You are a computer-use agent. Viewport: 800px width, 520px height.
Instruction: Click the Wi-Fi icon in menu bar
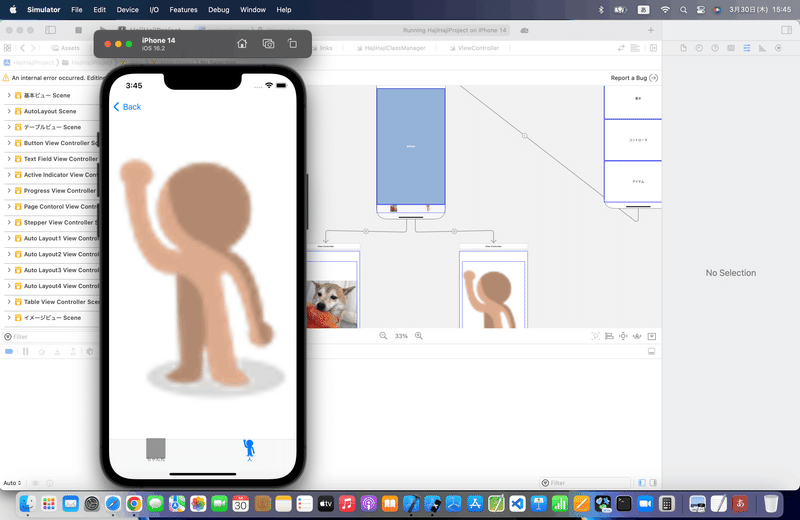pos(665,10)
